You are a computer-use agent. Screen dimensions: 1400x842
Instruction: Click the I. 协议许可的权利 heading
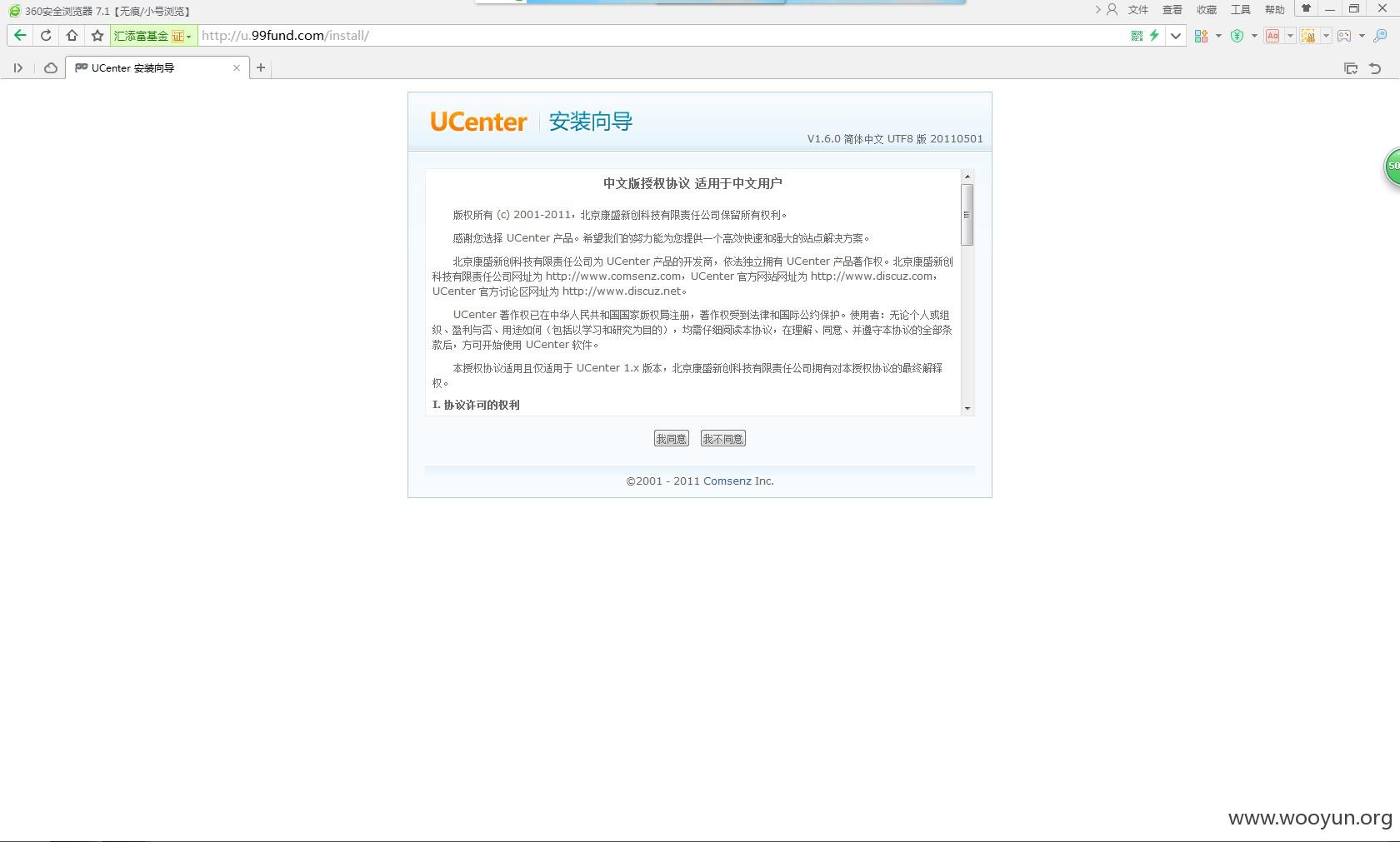pyautogui.click(x=476, y=405)
